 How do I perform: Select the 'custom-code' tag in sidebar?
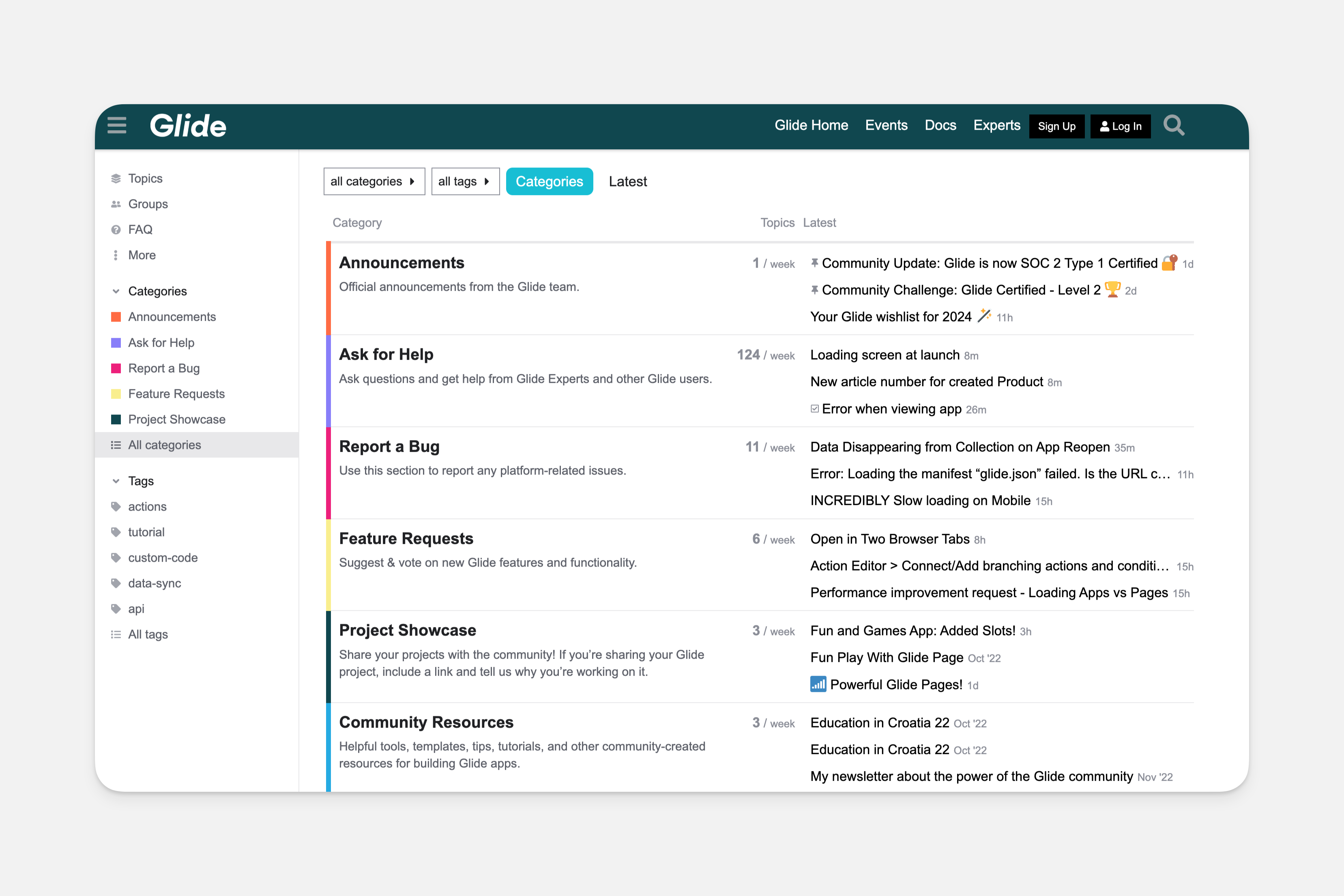pos(163,558)
